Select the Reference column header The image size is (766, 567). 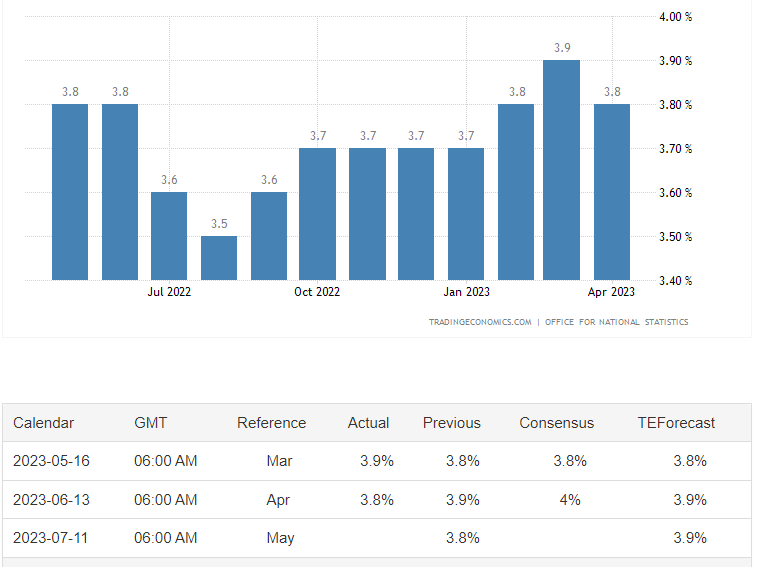point(271,423)
